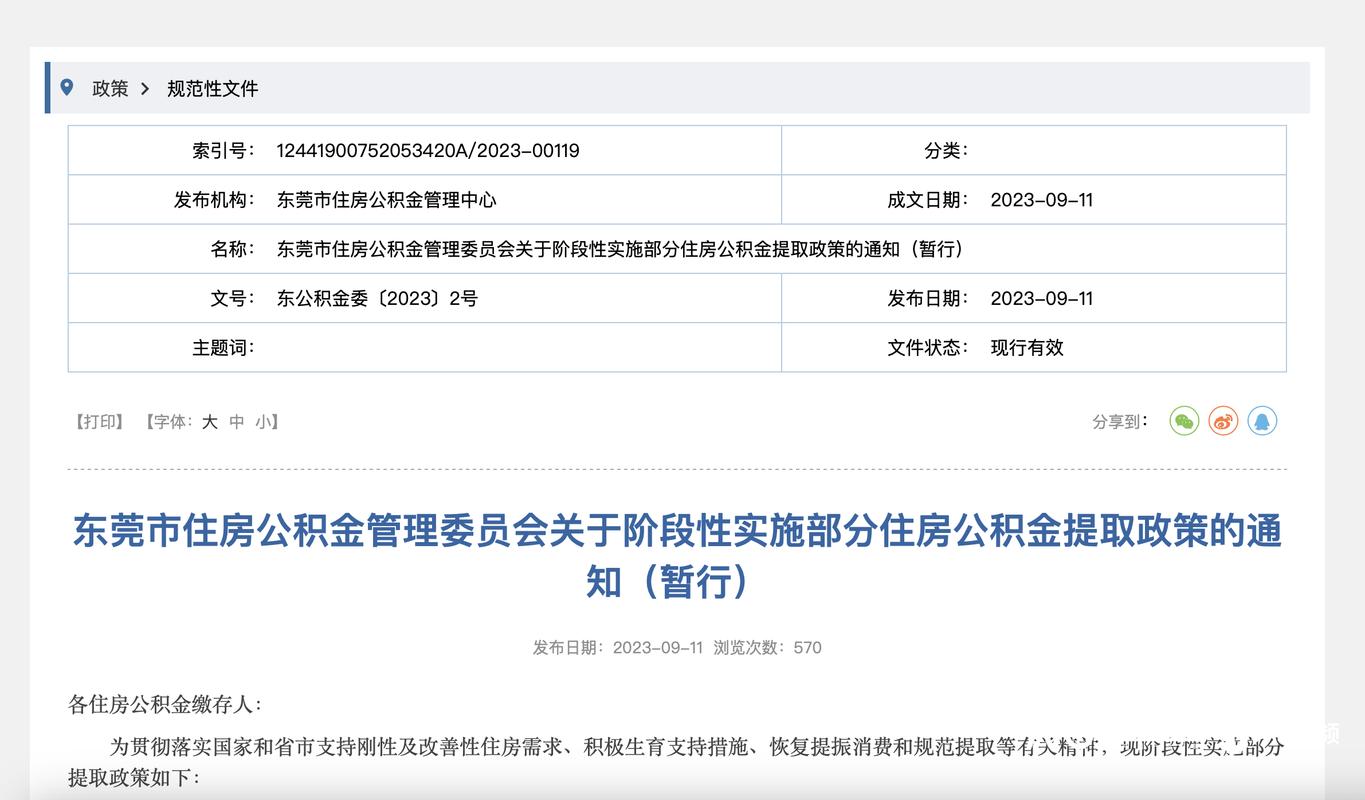Share the notice to WeChat
Screen dimensions: 1365x800
[1184, 421]
